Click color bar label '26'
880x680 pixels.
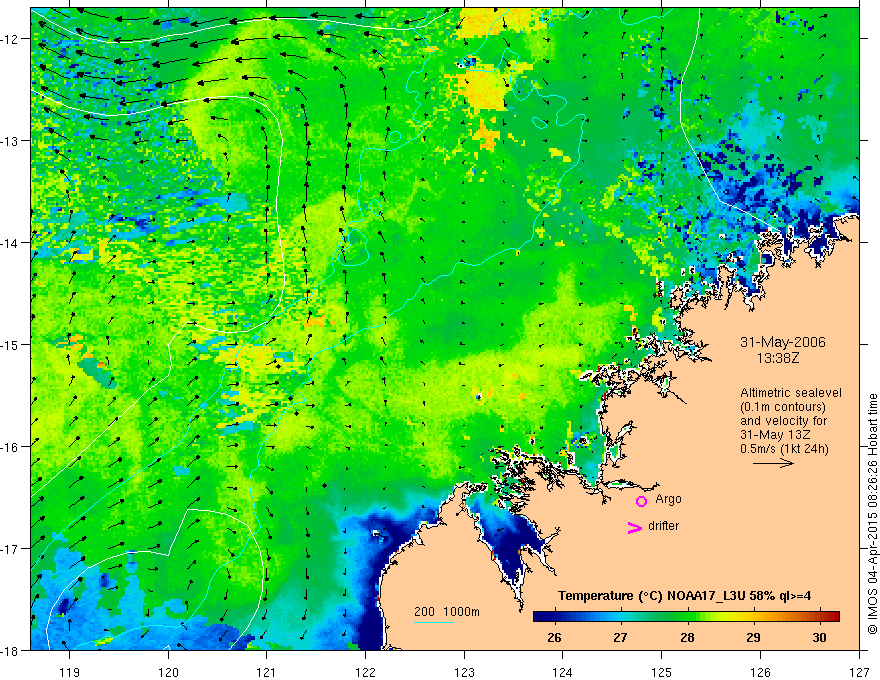click(554, 637)
